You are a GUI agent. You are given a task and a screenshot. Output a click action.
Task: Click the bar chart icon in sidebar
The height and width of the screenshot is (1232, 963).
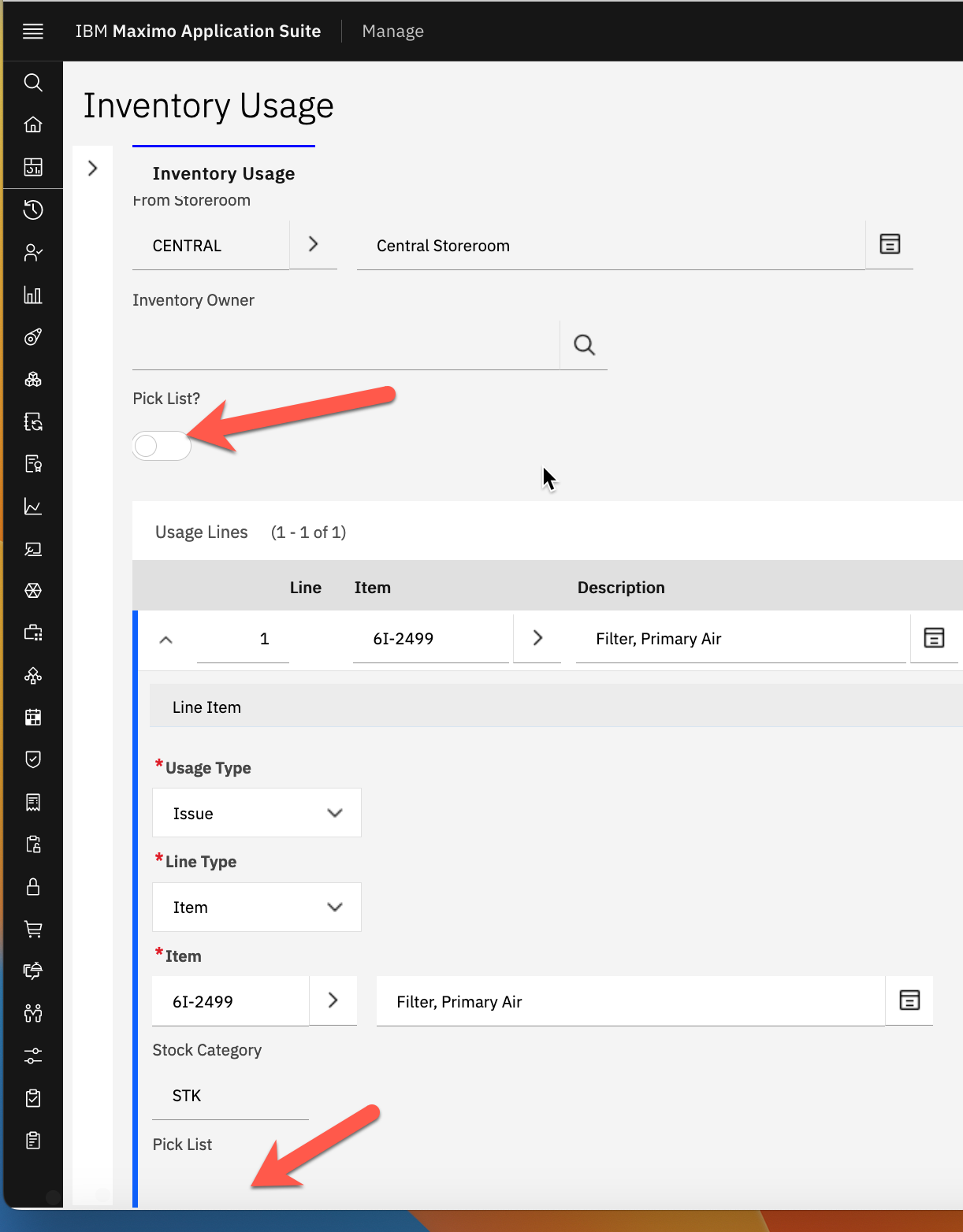32,295
